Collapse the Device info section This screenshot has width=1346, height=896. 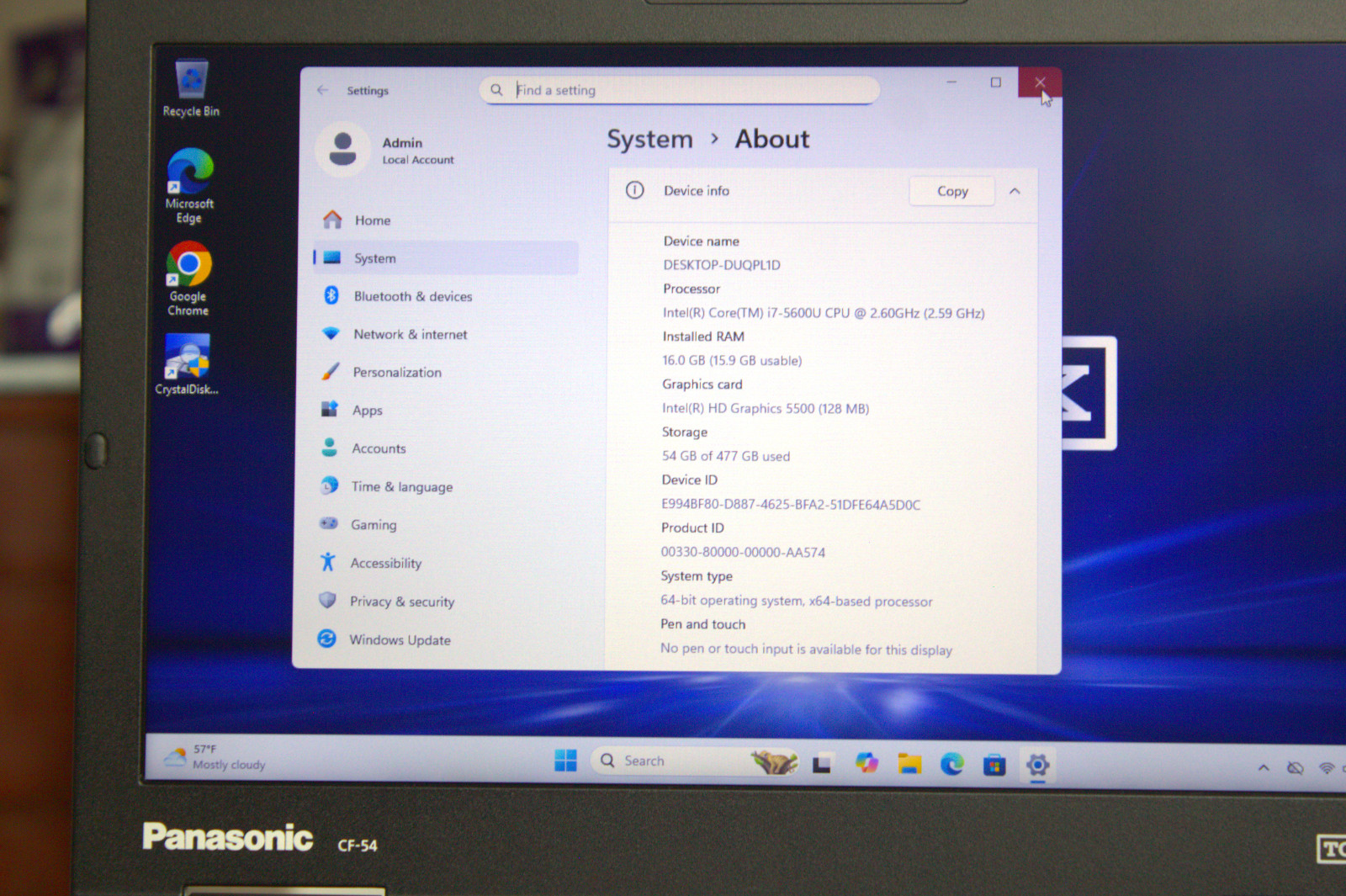tap(1015, 191)
